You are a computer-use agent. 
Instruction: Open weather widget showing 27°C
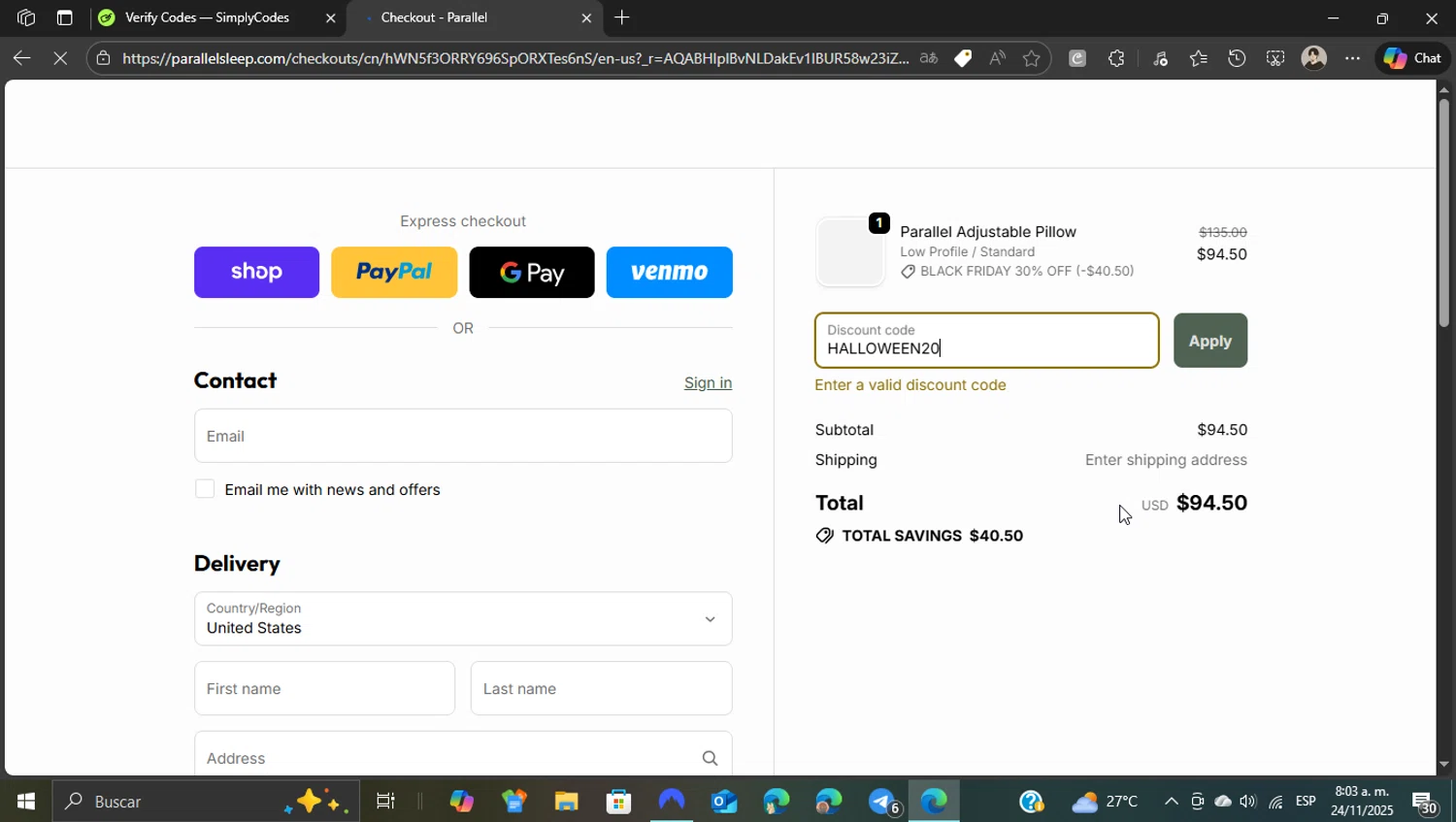click(x=1105, y=802)
